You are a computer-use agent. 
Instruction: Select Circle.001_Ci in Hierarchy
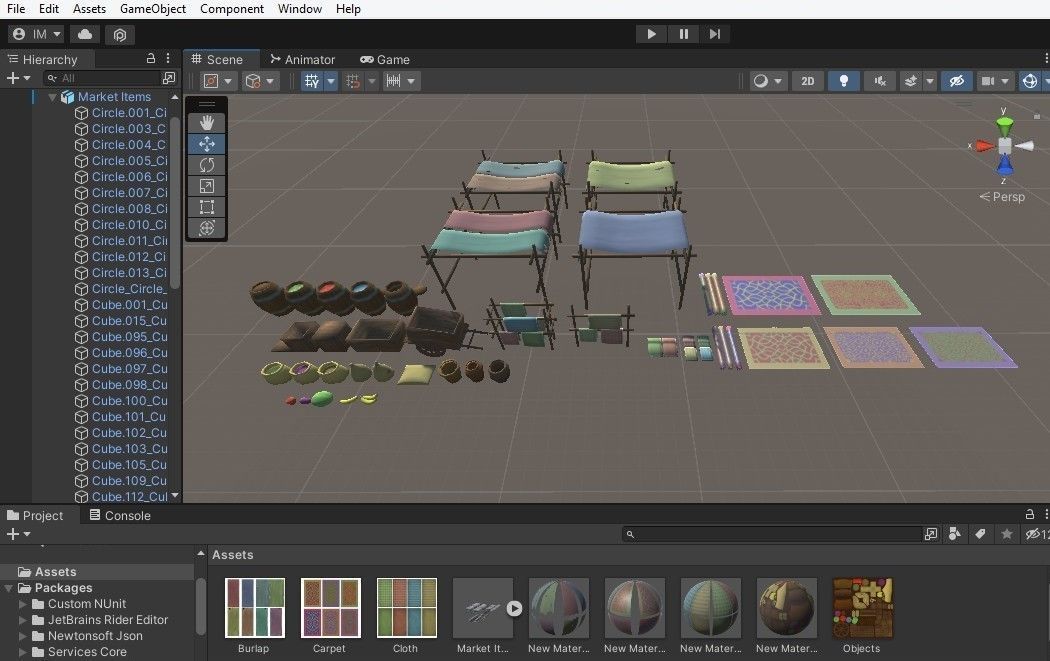coord(121,113)
